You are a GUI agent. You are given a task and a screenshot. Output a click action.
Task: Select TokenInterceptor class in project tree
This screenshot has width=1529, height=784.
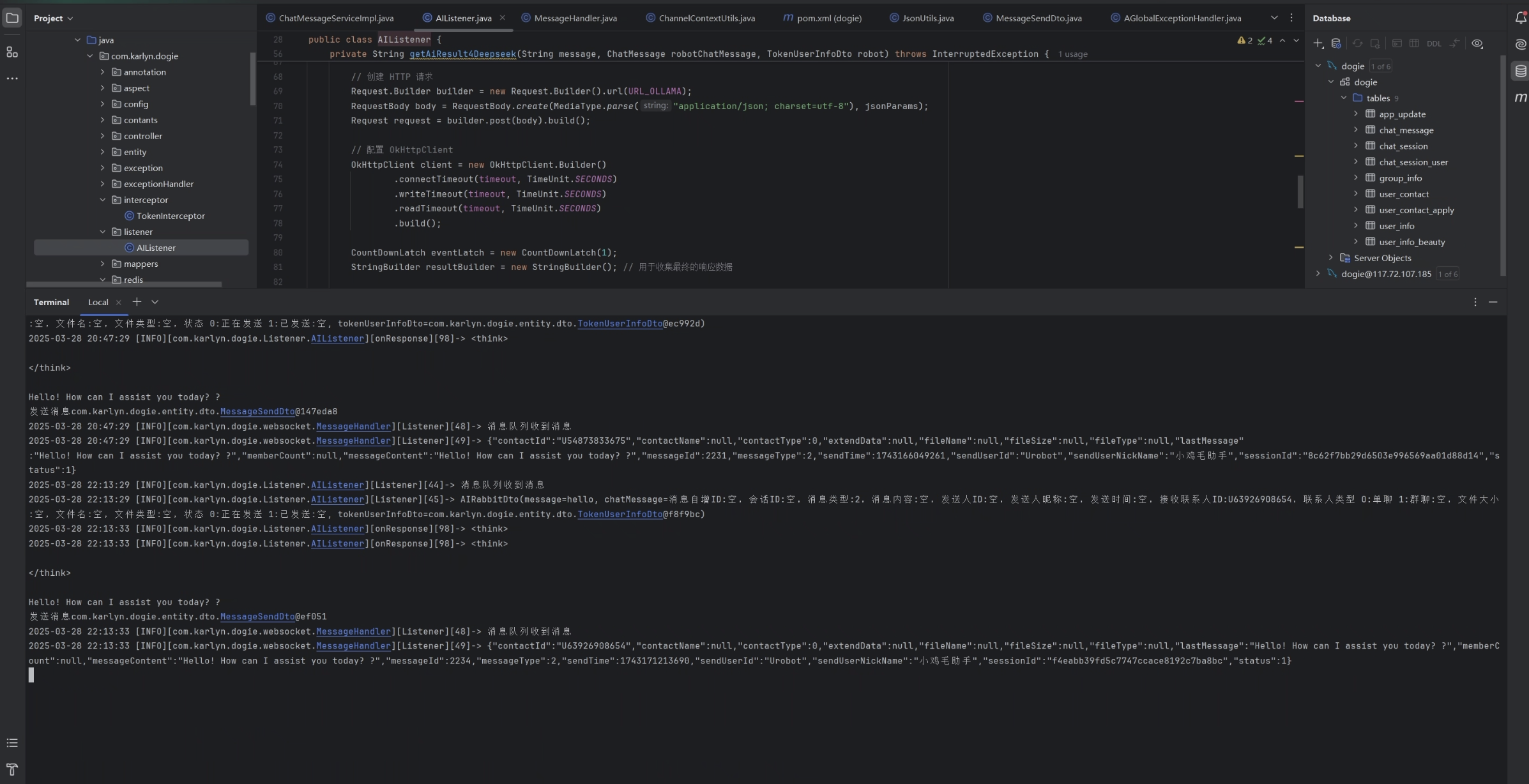171,216
